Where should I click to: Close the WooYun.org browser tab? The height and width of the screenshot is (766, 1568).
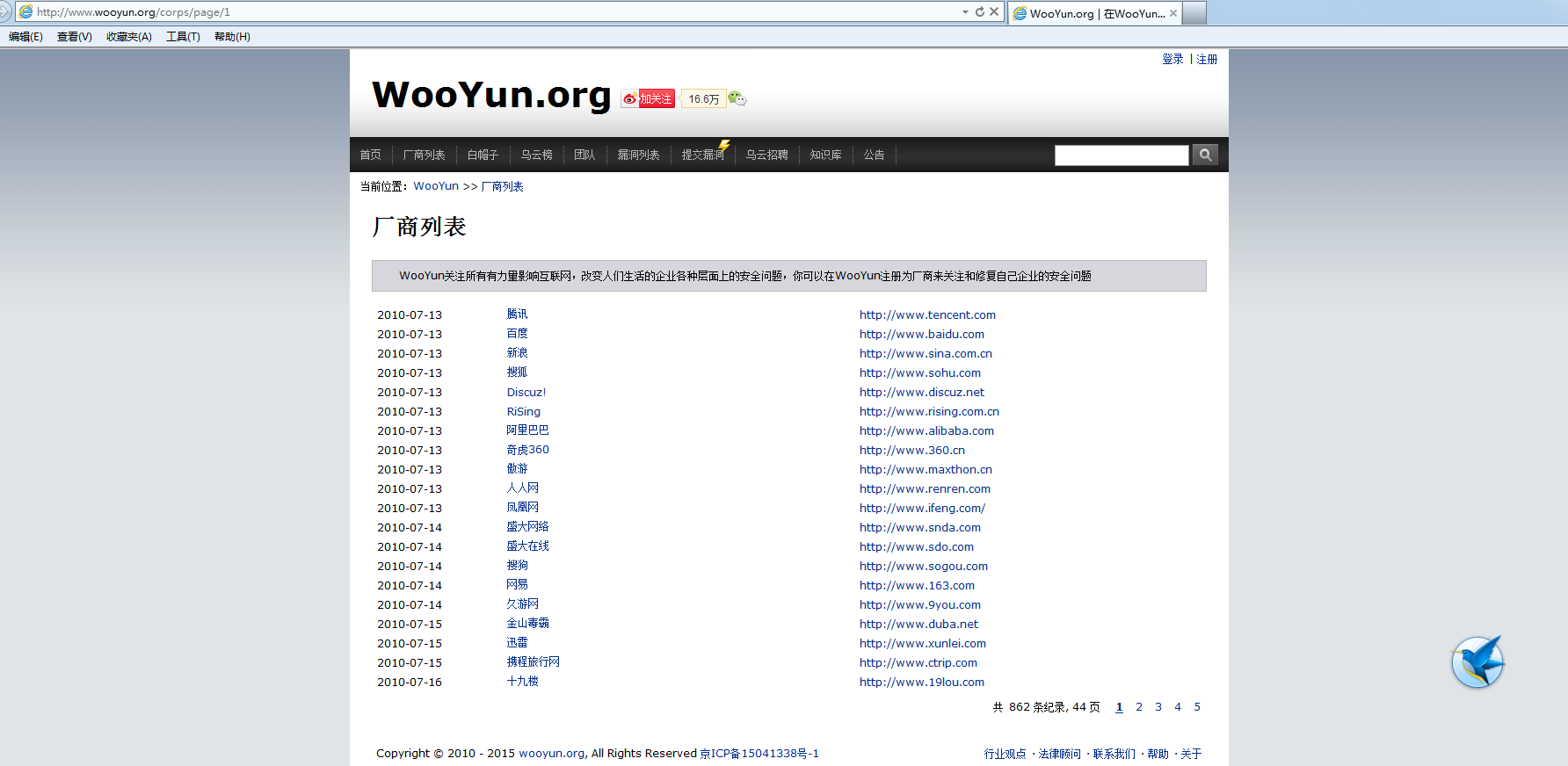(x=1173, y=13)
